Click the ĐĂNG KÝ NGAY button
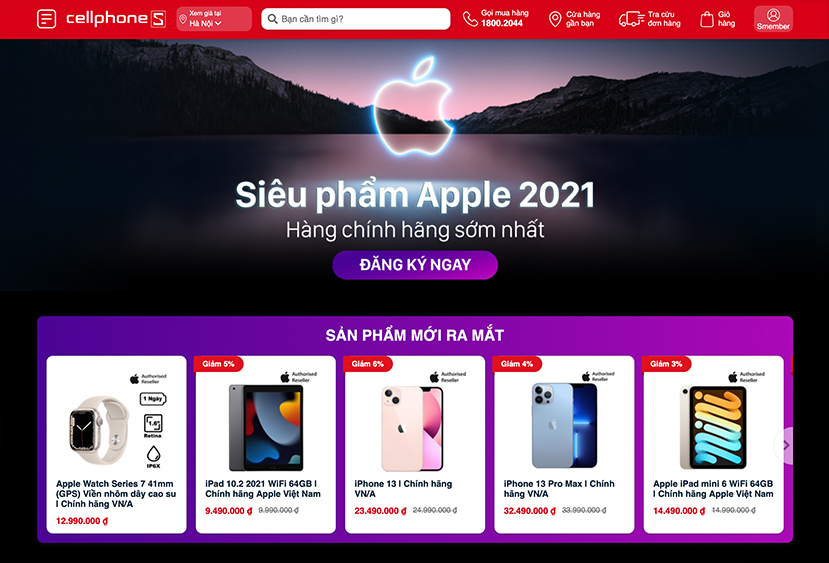The height and width of the screenshot is (563, 829). tap(415, 265)
